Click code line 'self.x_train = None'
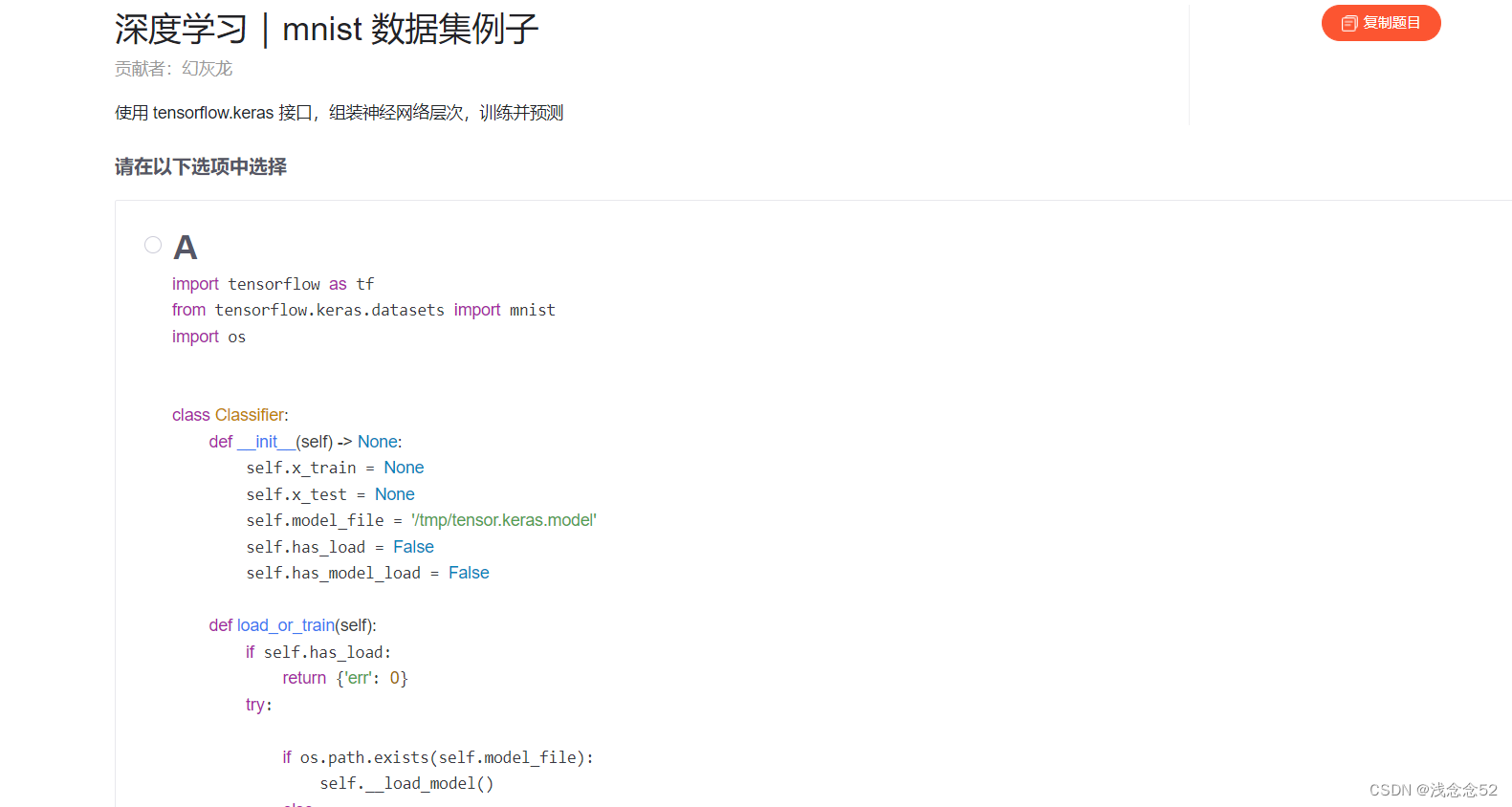 click(335, 468)
